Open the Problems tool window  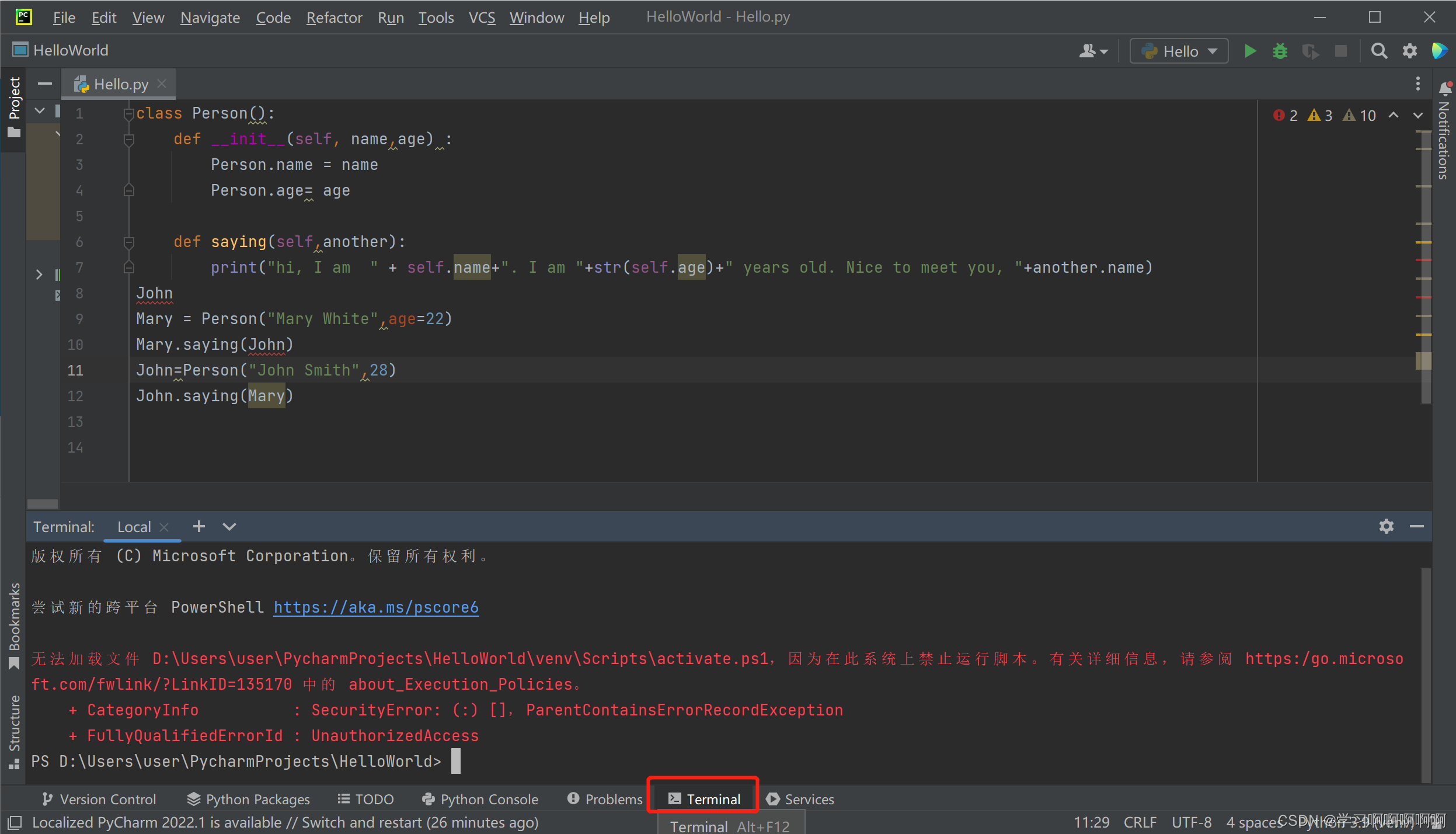click(x=605, y=799)
